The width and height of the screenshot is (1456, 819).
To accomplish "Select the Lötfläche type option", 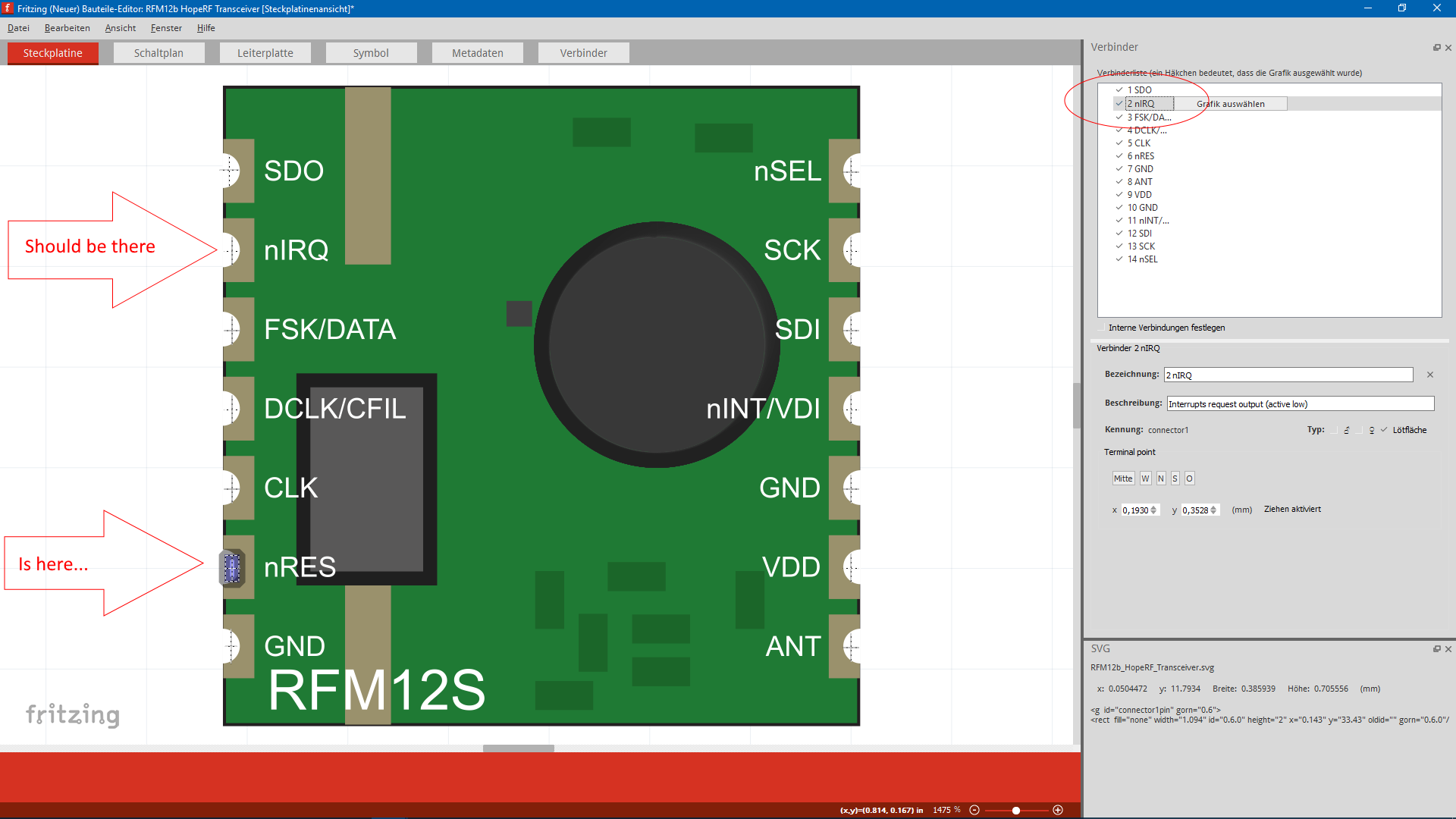I will (x=1383, y=429).
